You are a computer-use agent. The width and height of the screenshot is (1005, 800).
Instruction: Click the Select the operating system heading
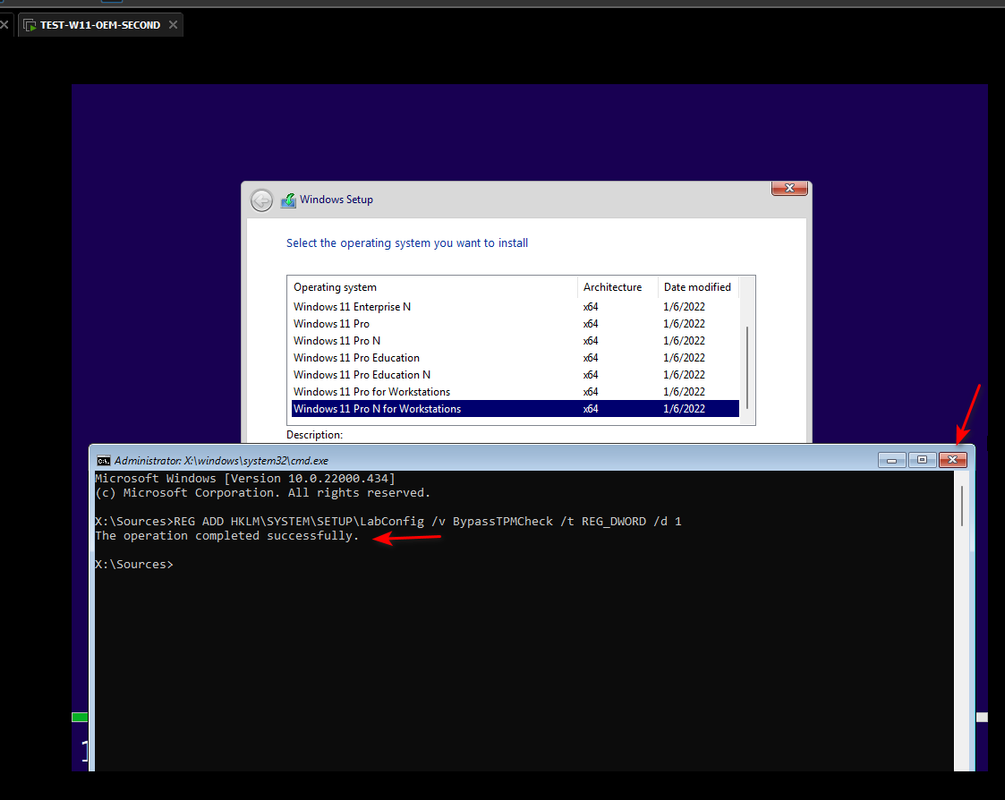coord(407,243)
